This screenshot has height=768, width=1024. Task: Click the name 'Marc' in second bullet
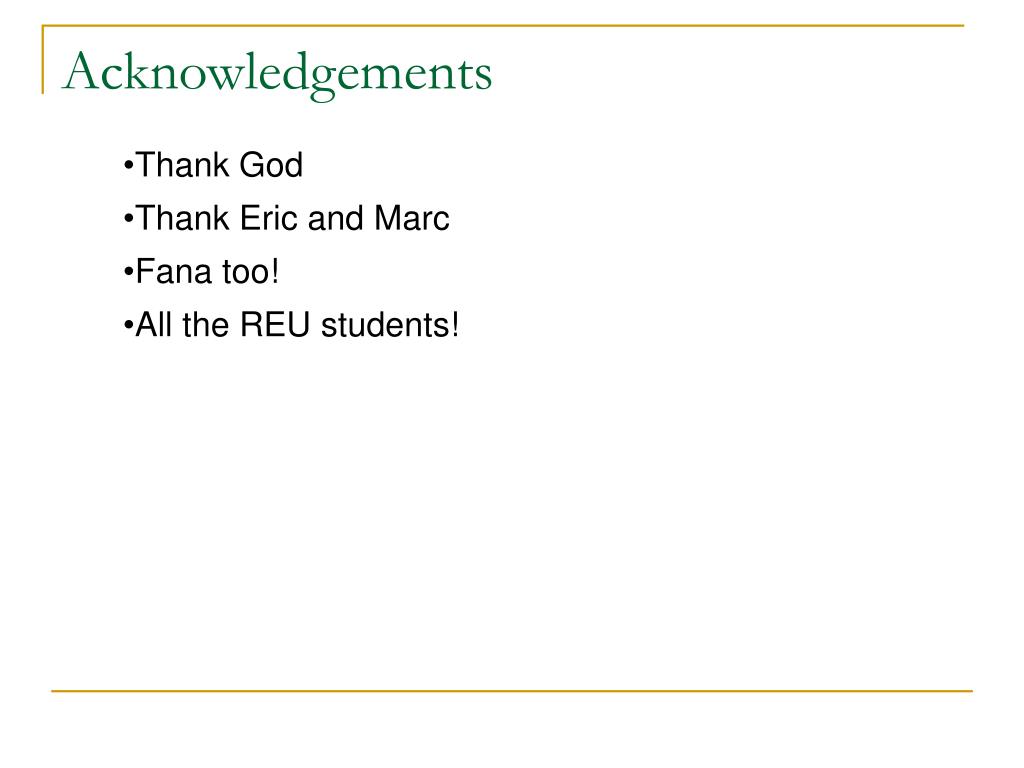tap(412, 218)
